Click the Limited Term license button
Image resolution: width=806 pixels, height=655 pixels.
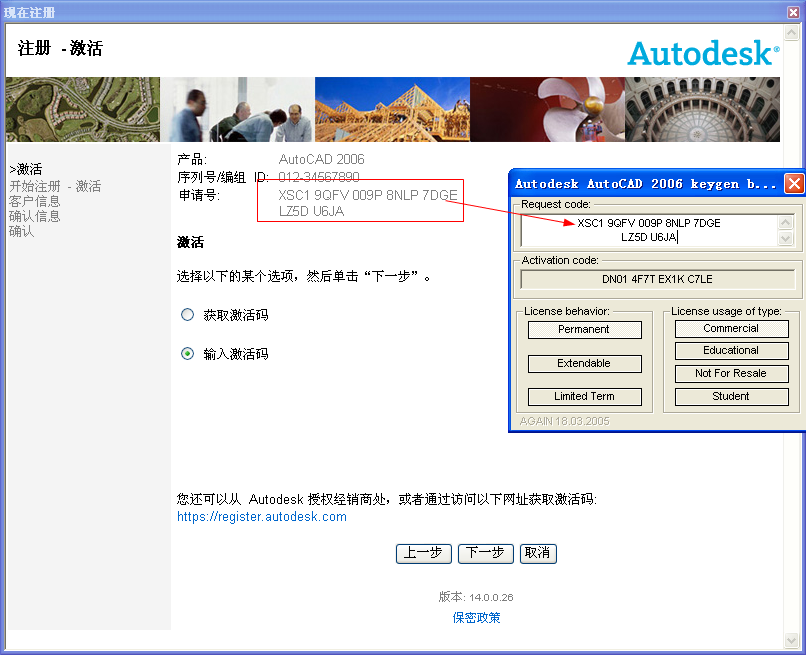(x=584, y=396)
